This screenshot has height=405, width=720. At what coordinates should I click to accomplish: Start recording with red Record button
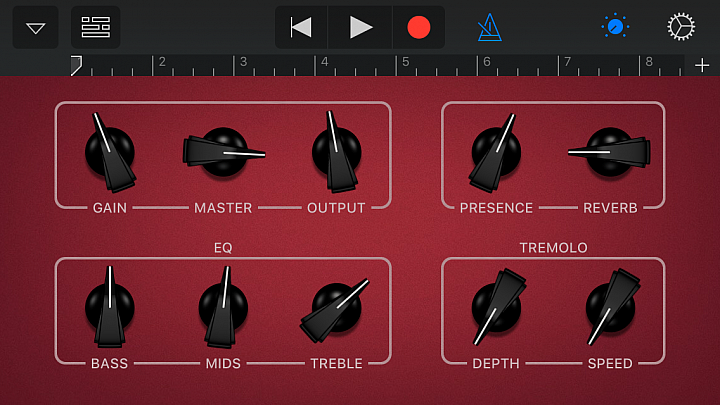419,28
